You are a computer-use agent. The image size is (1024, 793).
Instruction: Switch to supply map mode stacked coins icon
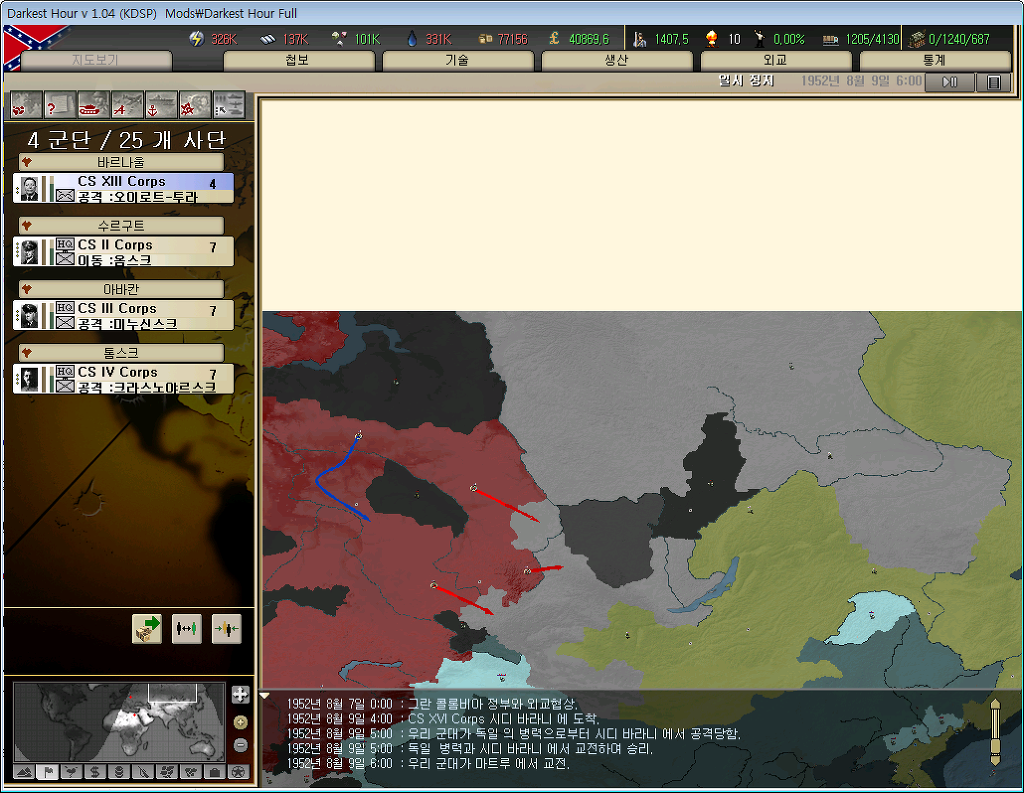click(x=119, y=772)
